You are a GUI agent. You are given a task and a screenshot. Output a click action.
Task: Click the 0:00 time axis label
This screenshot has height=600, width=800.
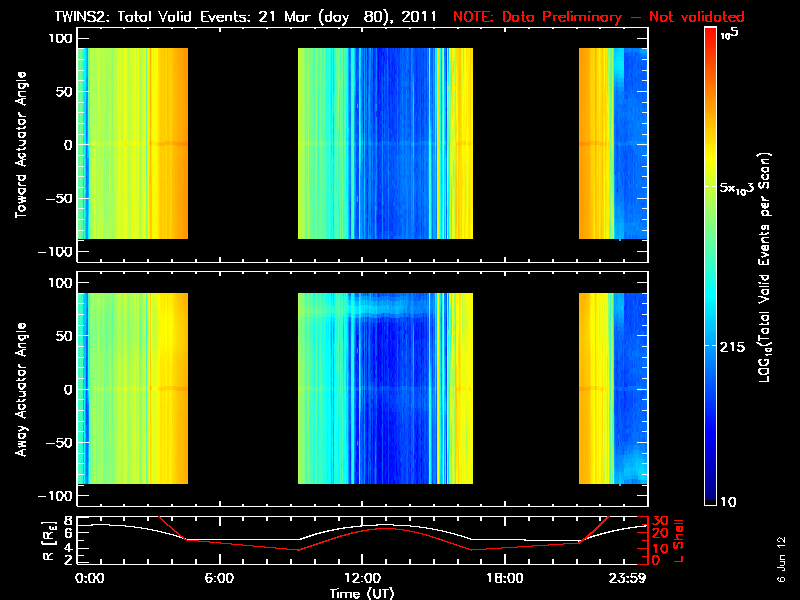tap(89, 579)
